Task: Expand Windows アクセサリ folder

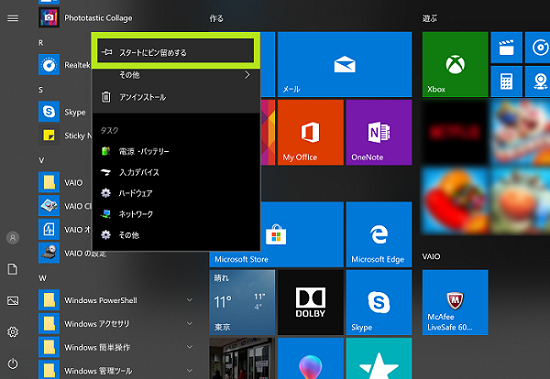Action: pos(189,324)
